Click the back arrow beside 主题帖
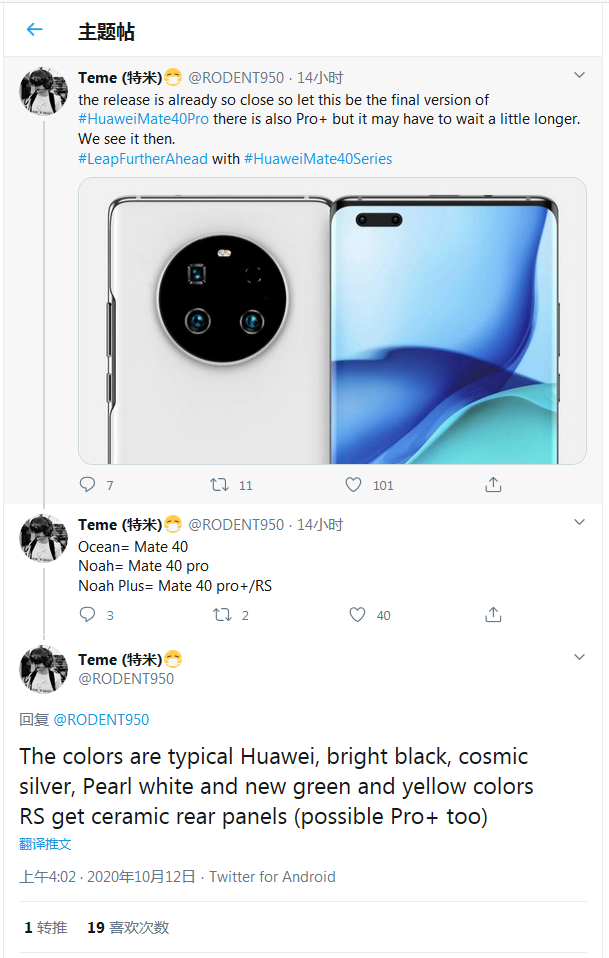Viewport: 609px width, 958px height. click(35, 30)
